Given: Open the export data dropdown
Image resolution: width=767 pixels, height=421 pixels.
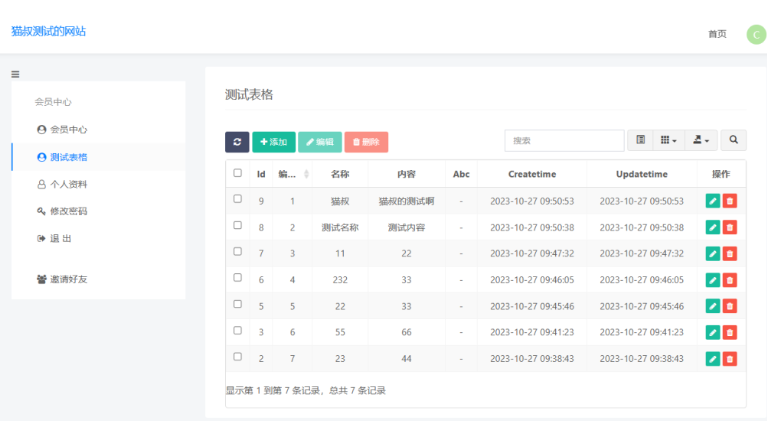Looking at the screenshot, I should (701, 140).
